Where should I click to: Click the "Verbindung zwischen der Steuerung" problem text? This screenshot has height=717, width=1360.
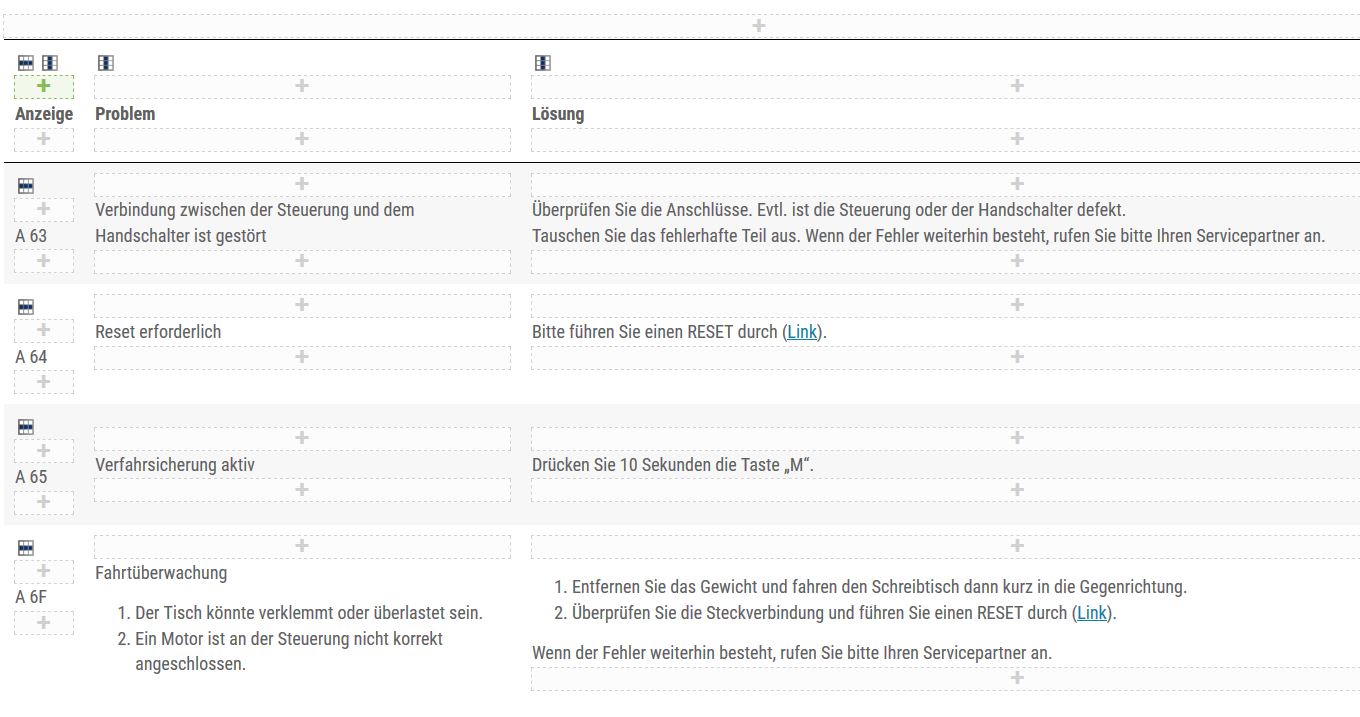pyautogui.click(x=254, y=211)
